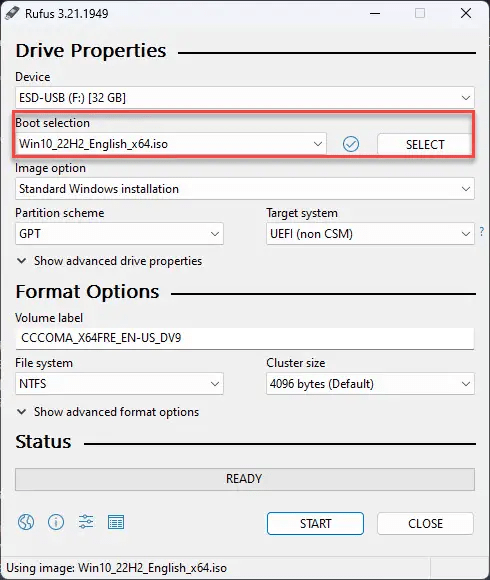Expand Show advanced drive properties
Viewport: 490px width, 580px height.
tap(109, 261)
